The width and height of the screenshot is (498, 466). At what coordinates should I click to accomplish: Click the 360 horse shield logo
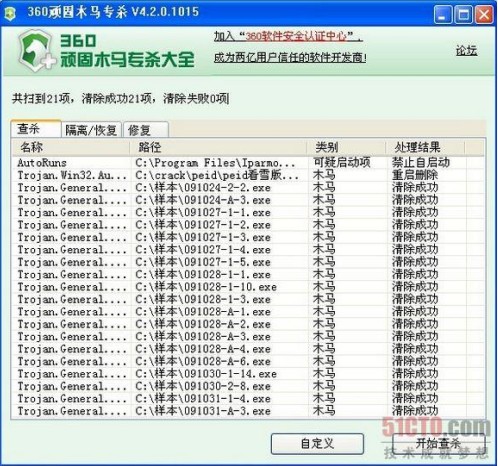36,51
